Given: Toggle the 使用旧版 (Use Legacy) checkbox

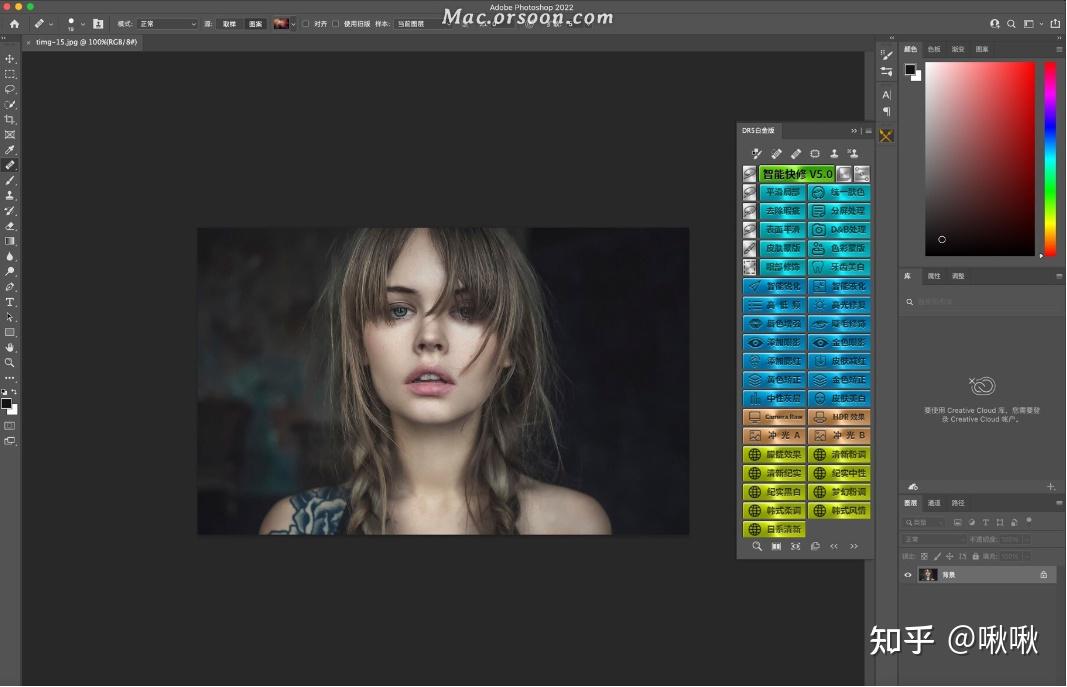Looking at the screenshot, I should [336, 23].
